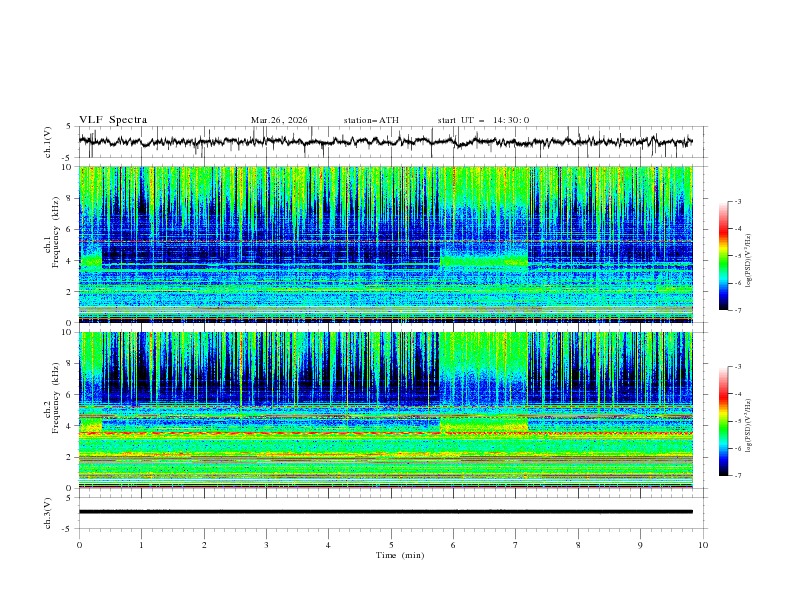Click the '-3' value on the ch.1 colorbar
The height and width of the screenshot is (612, 792).
(x=738, y=201)
